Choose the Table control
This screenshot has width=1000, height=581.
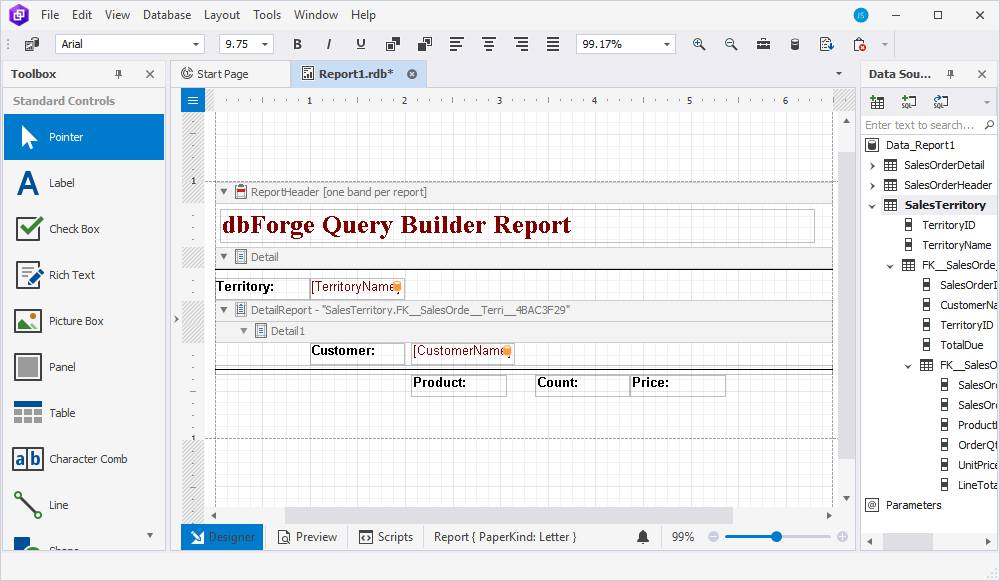[84, 413]
